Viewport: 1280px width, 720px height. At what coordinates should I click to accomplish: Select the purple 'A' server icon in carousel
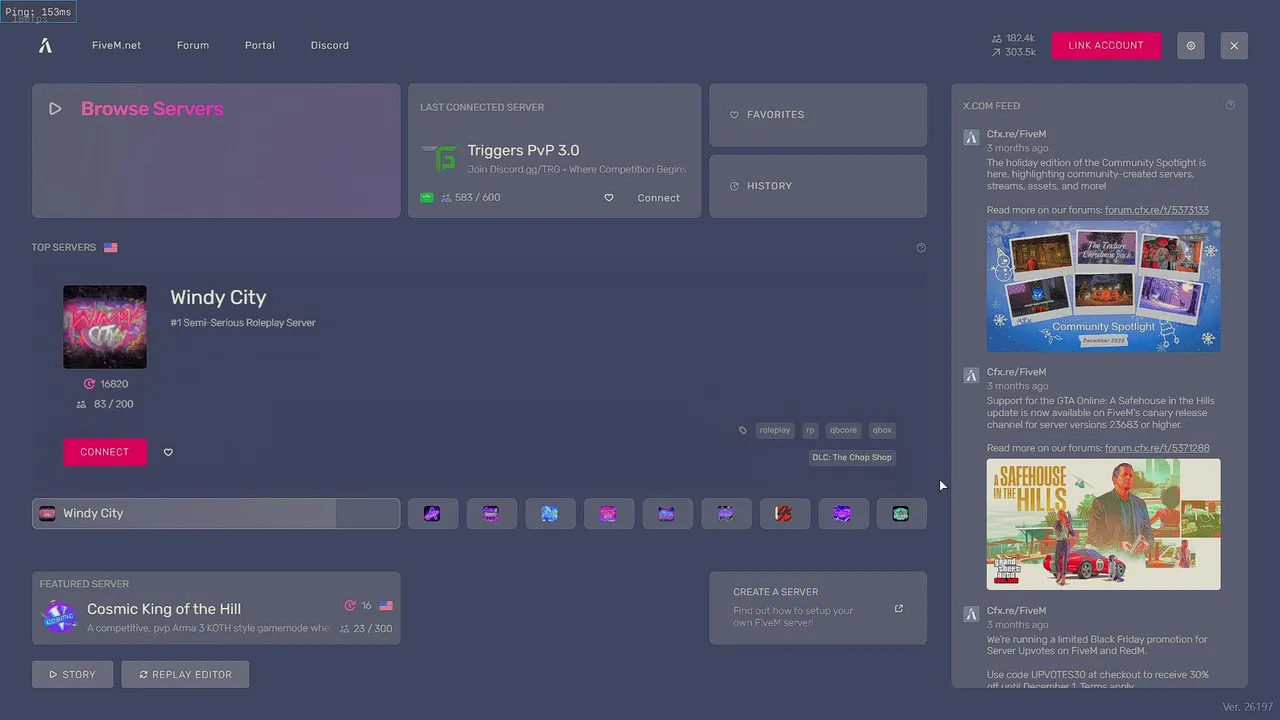(432, 513)
